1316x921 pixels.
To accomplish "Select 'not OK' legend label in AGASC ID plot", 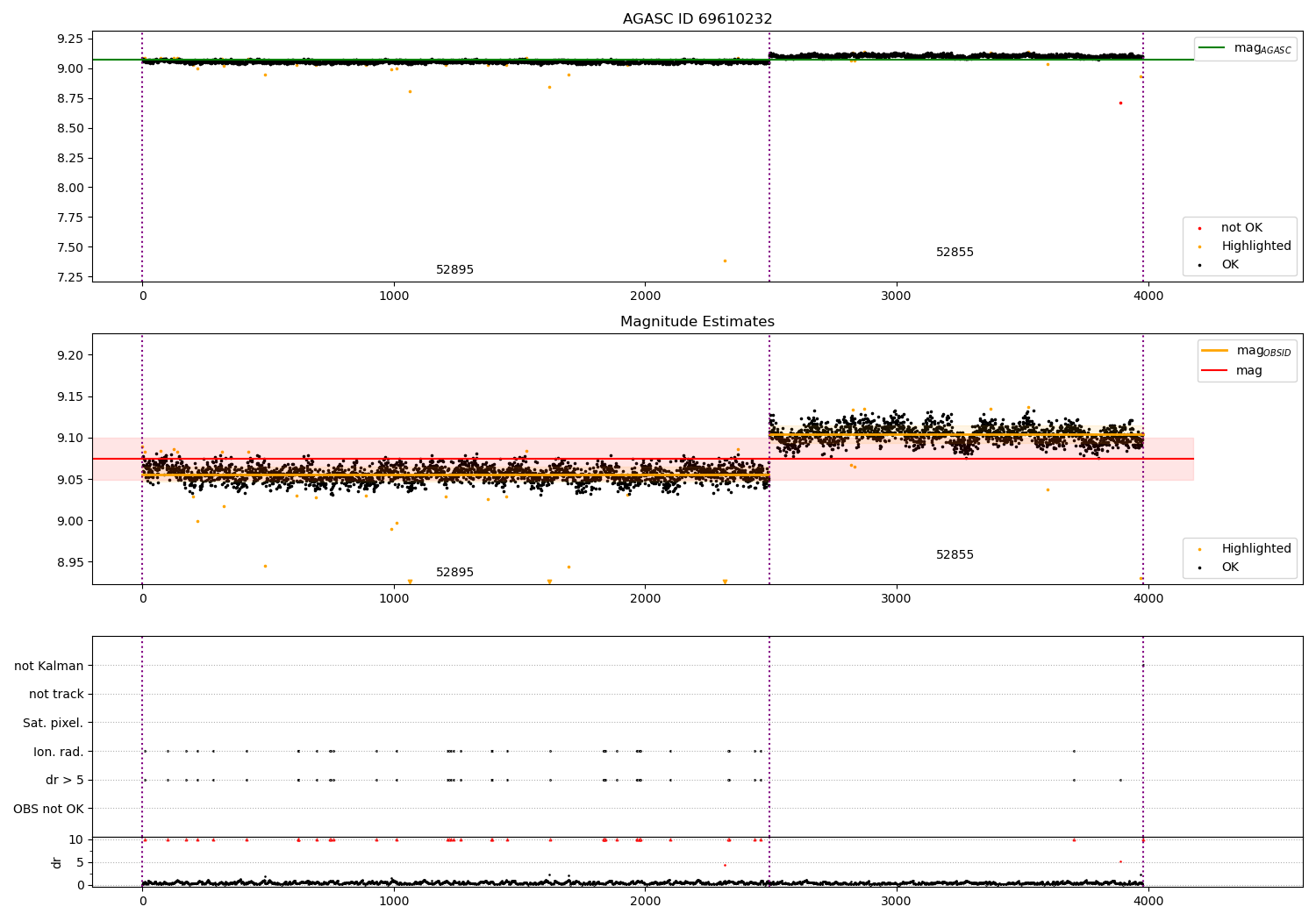I will point(1241,228).
